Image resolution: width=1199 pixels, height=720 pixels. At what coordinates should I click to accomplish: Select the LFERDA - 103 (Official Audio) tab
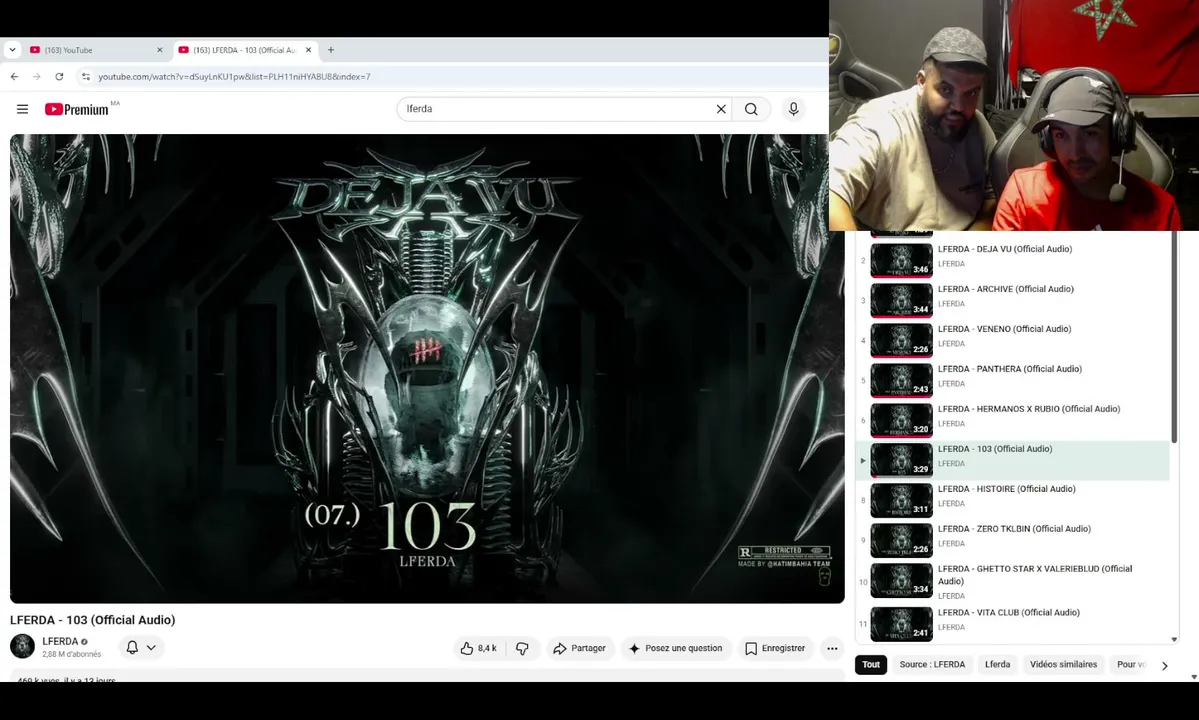pos(245,50)
